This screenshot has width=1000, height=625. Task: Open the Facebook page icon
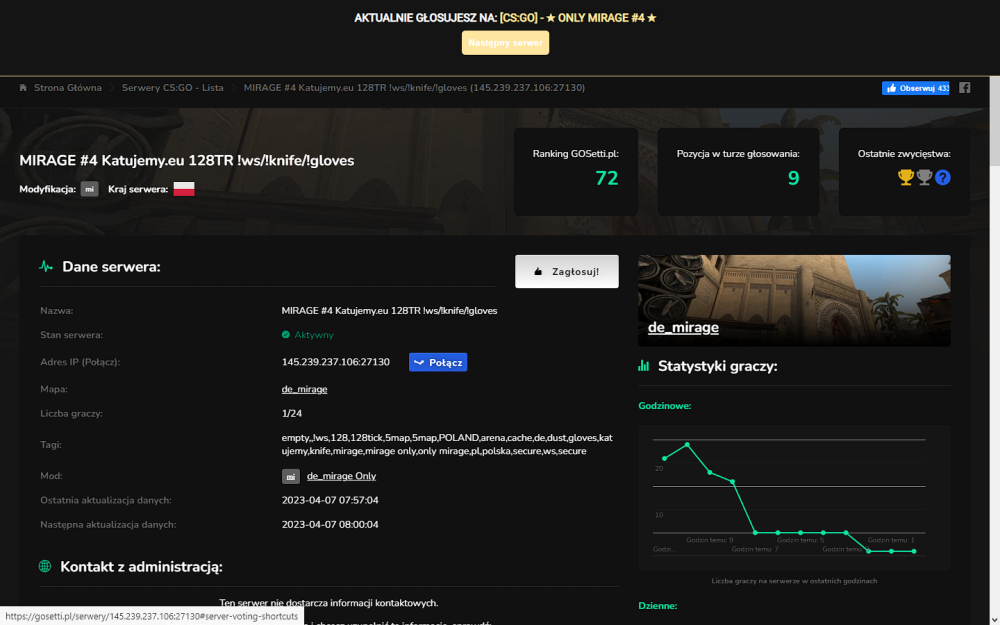click(x=964, y=88)
